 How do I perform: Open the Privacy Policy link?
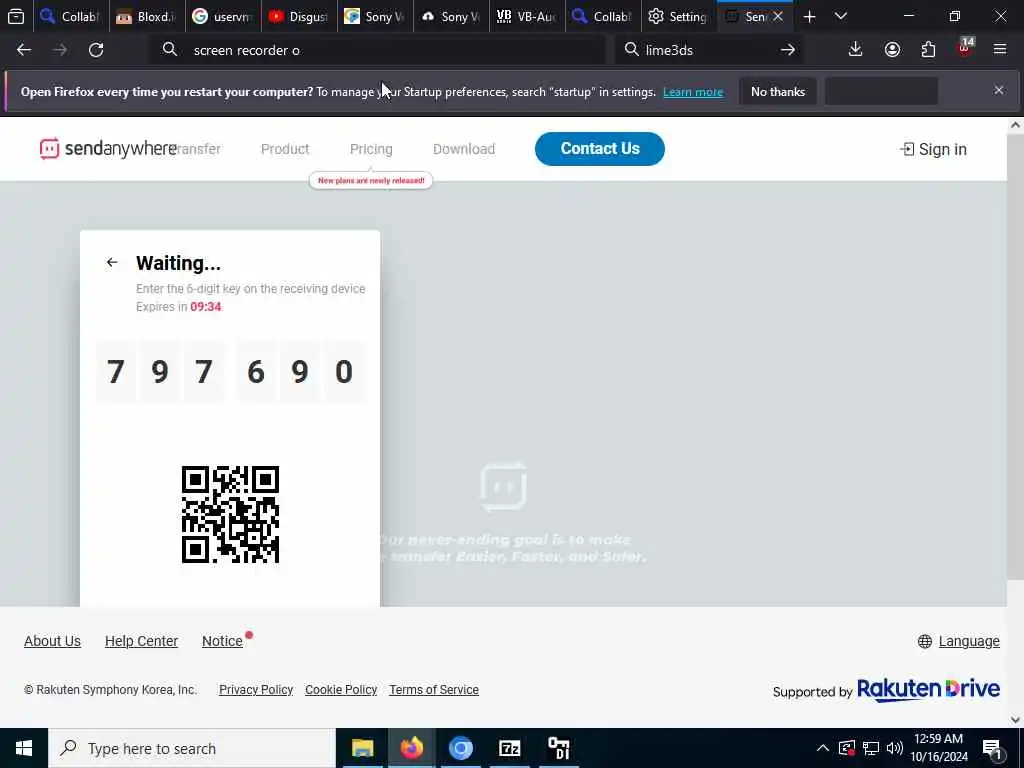[256, 690]
